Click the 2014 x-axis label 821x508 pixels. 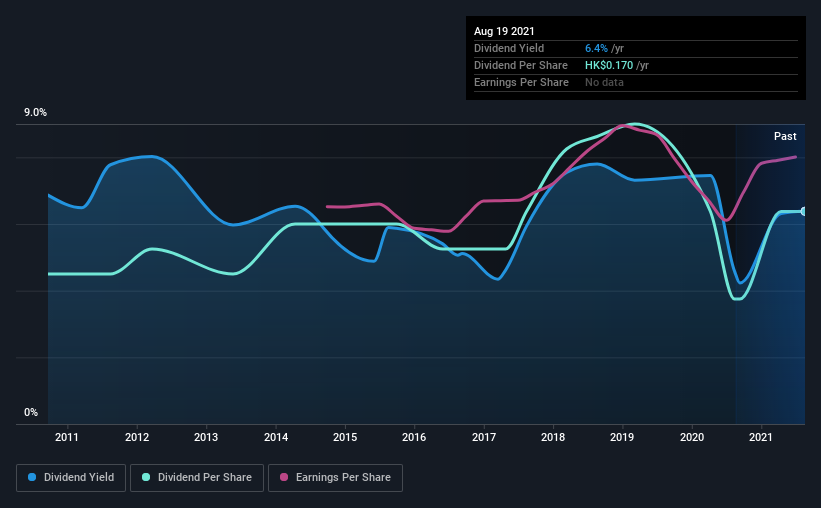click(276, 437)
